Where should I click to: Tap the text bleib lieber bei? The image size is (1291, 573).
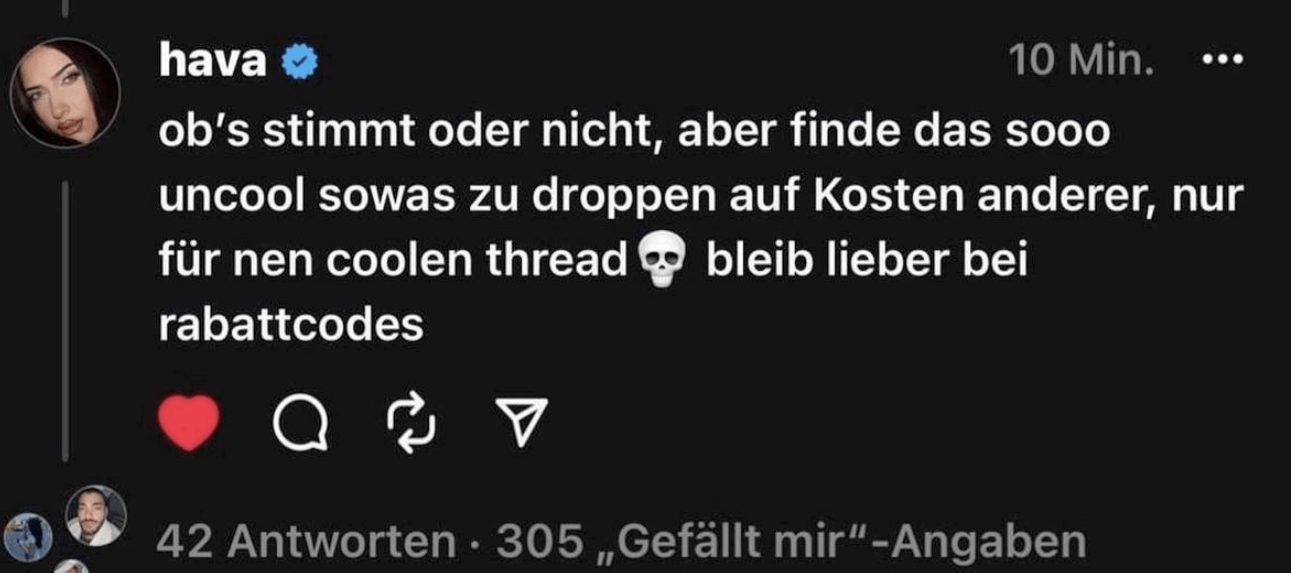(866, 262)
